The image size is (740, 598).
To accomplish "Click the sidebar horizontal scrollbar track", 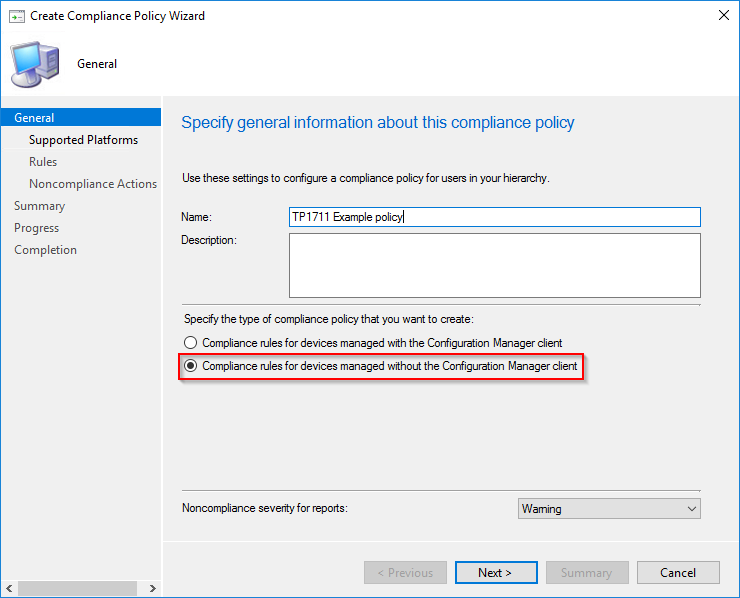I will [x=80, y=589].
